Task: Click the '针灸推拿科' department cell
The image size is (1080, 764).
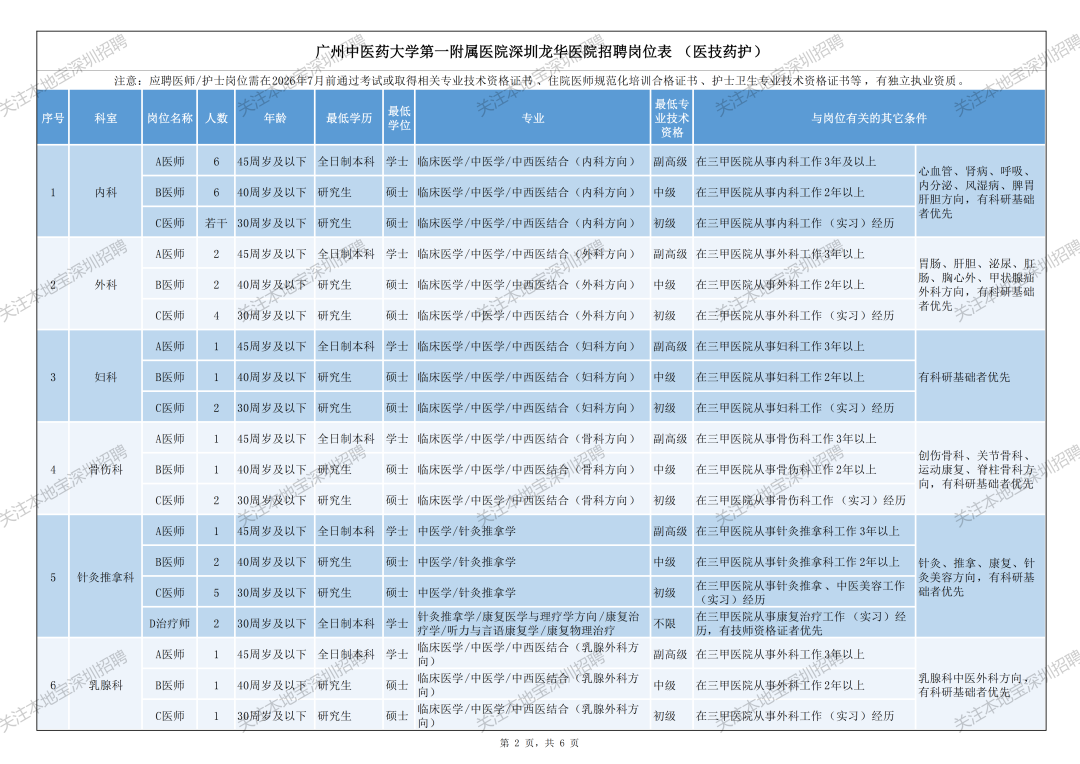Action: 105,577
